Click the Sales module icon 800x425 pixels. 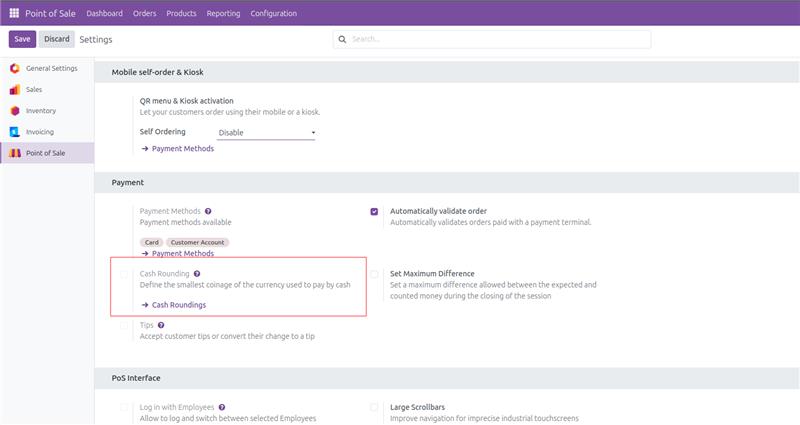pyautogui.click(x=14, y=89)
